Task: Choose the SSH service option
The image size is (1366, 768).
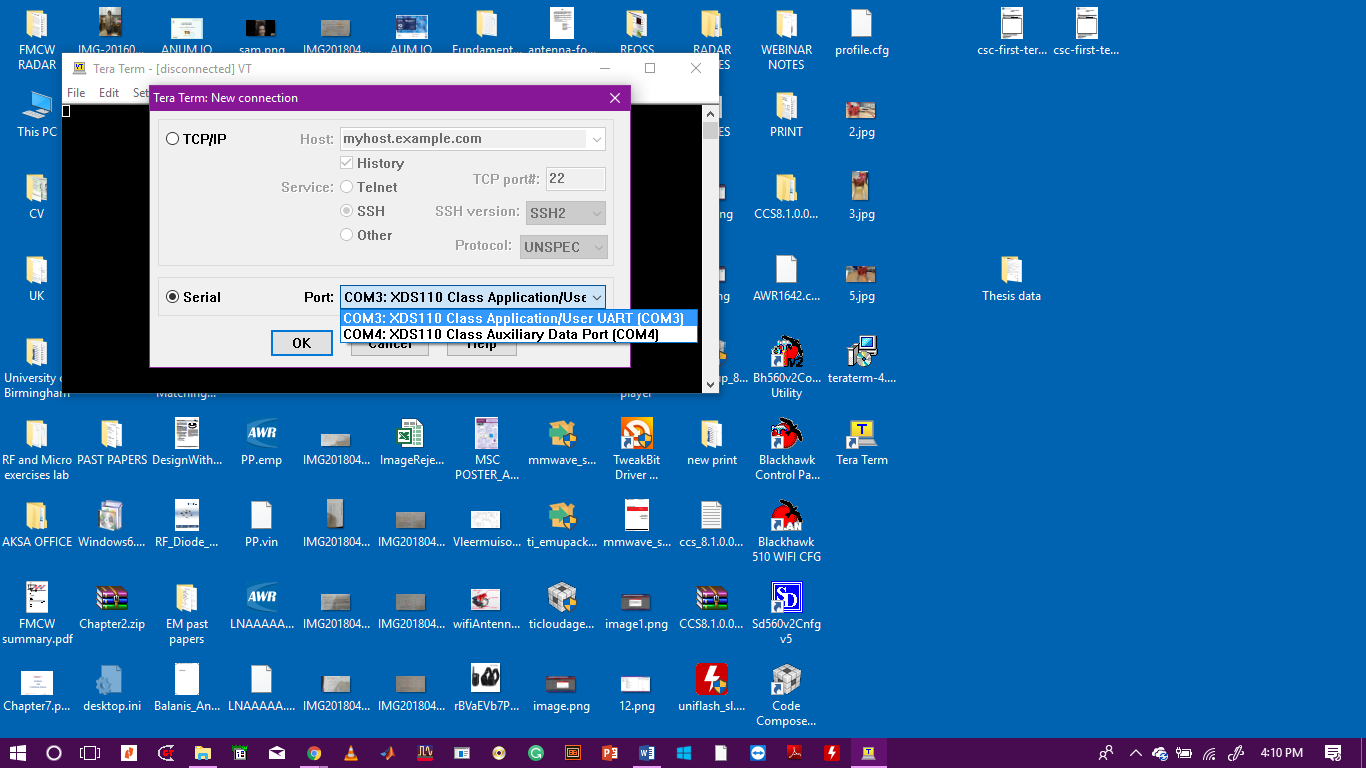Action: click(x=347, y=211)
